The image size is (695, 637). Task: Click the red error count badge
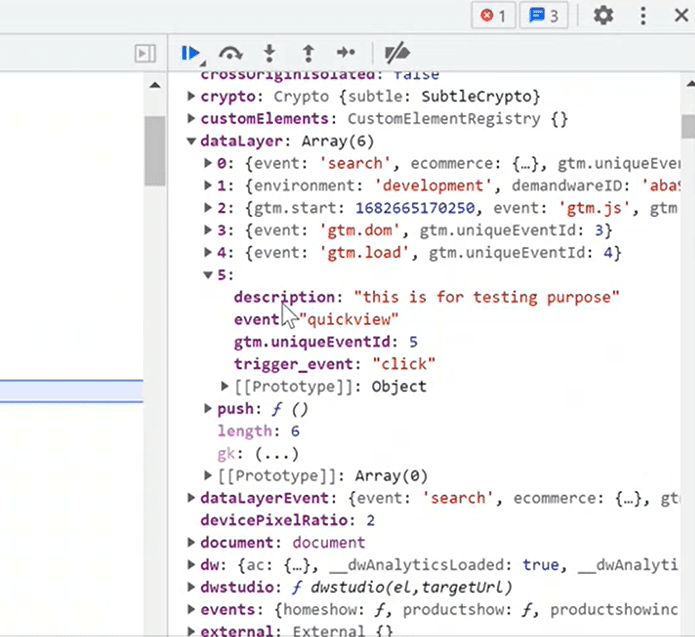pos(493,15)
